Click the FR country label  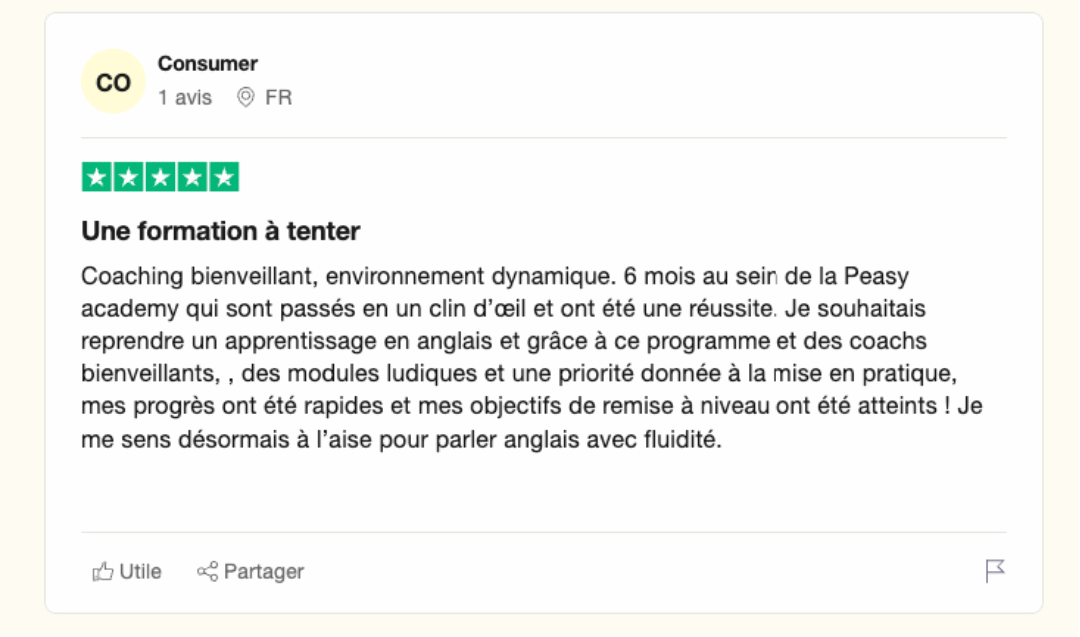click(277, 97)
